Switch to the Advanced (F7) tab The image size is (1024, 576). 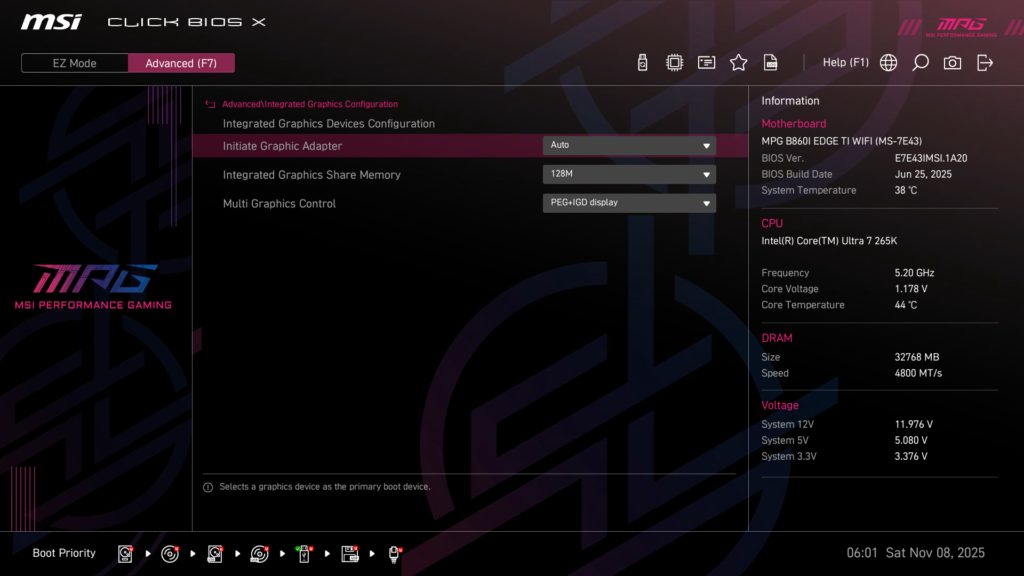point(181,63)
